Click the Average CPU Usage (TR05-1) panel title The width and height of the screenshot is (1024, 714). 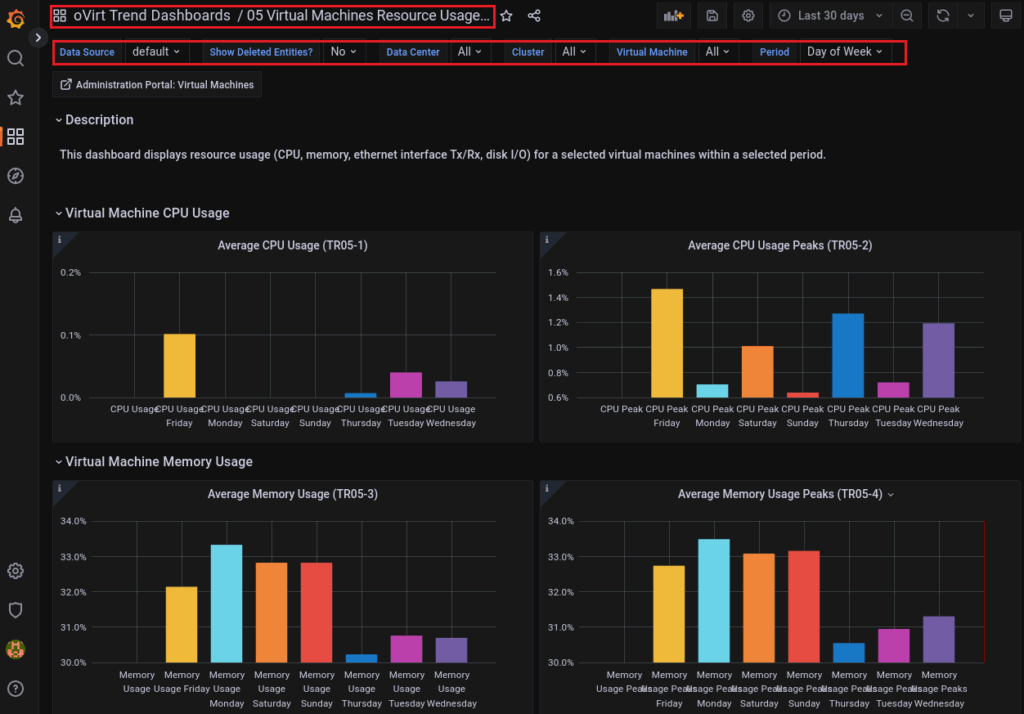tap(293, 246)
